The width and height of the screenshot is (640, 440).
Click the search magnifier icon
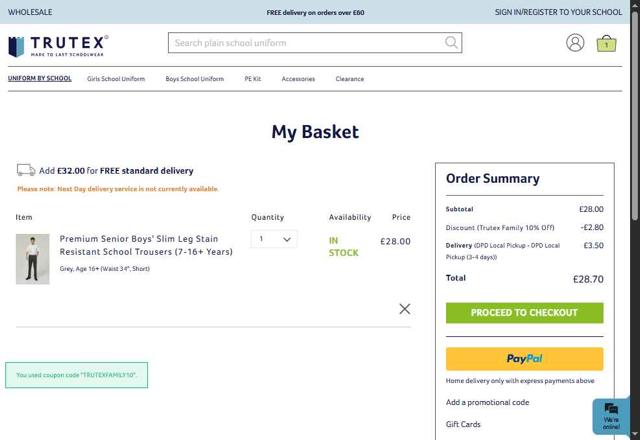coord(451,42)
